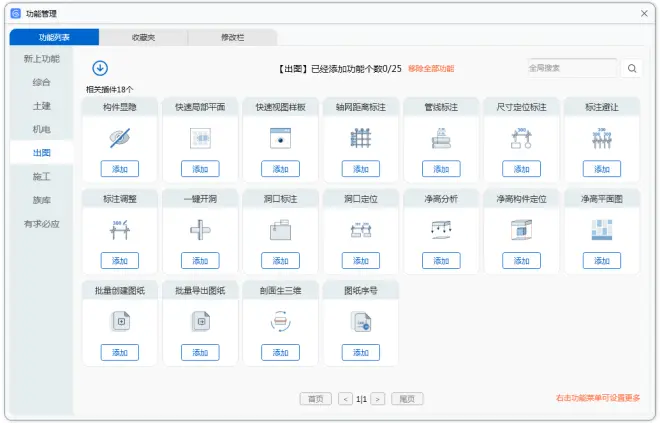Click the 功能管理 app logo icon
The height and width of the screenshot is (423, 660).
(16, 13)
